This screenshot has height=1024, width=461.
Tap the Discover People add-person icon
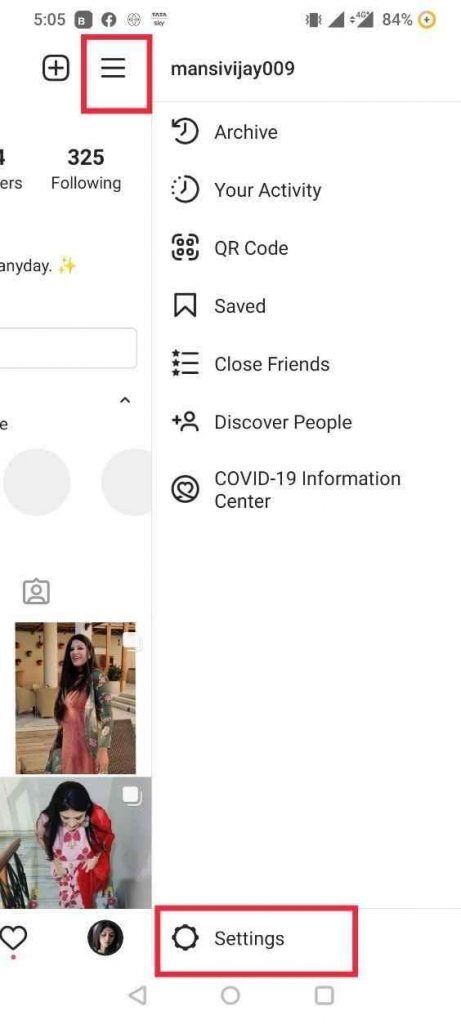point(185,421)
